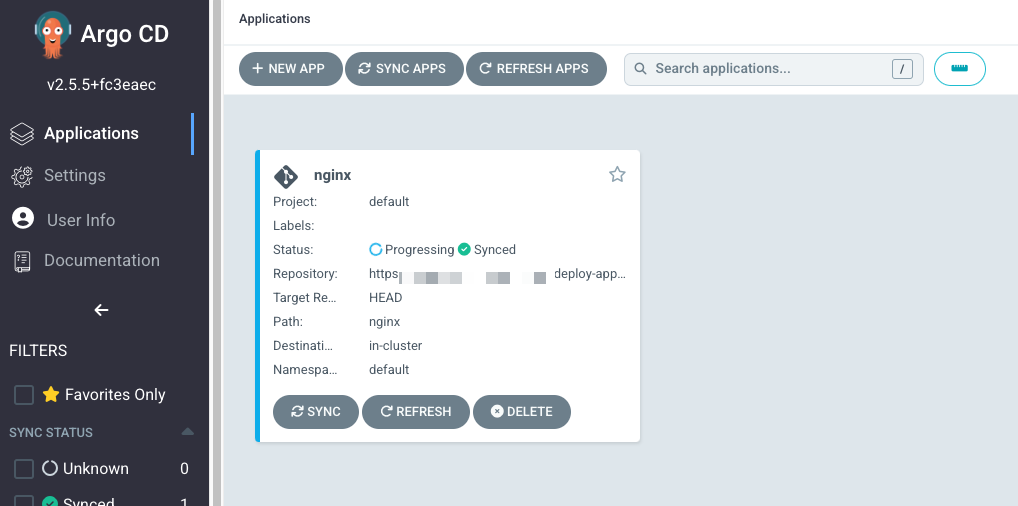Click the Applications breadcrumb title

pyautogui.click(x=275, y=19)
